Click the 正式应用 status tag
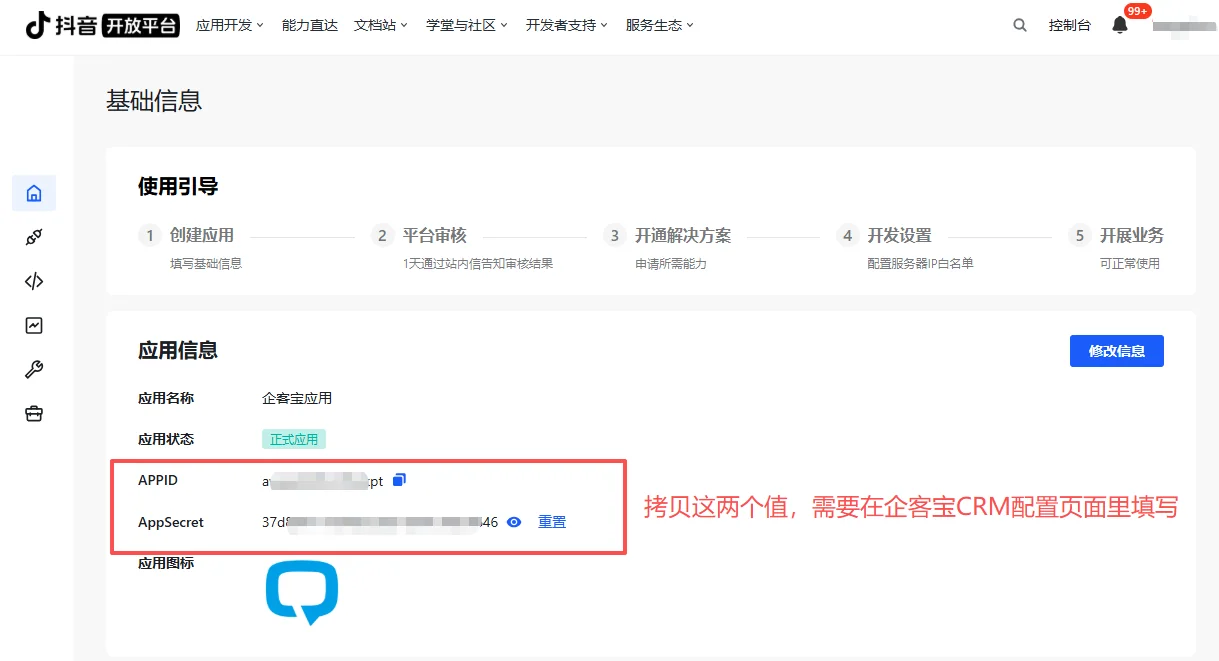The image size is (1219, 661). 294,439
